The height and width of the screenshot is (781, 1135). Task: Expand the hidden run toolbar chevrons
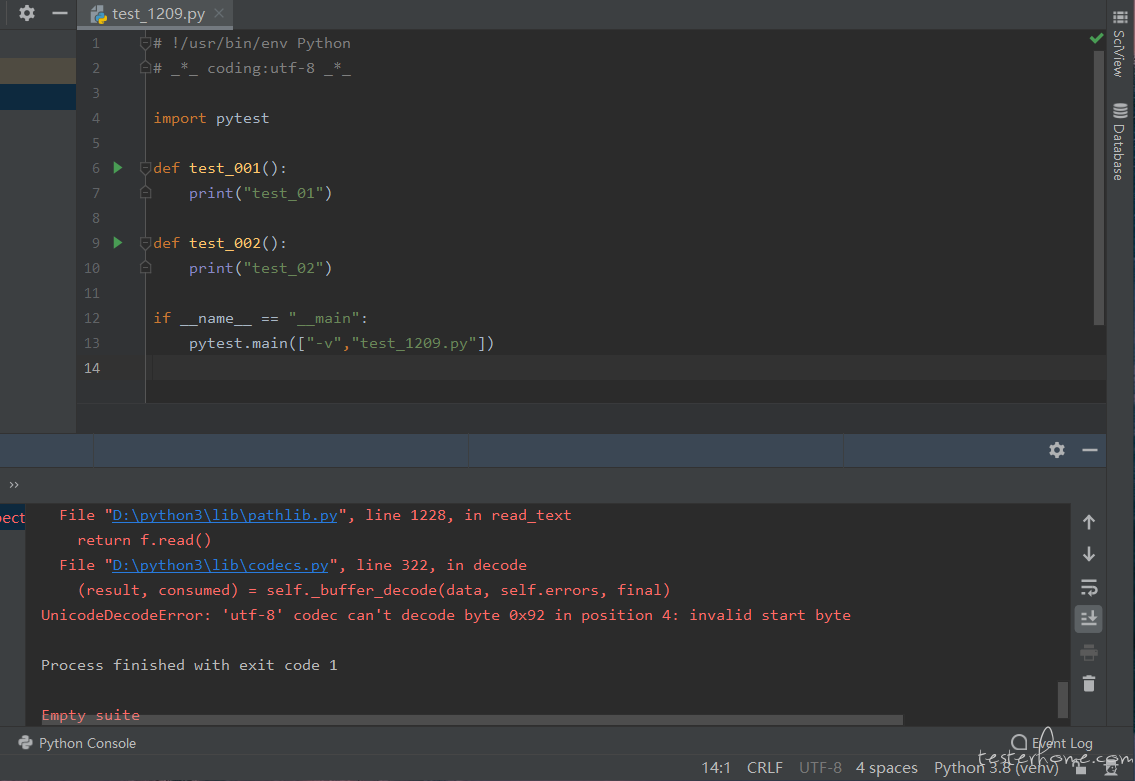coord(14,484)
